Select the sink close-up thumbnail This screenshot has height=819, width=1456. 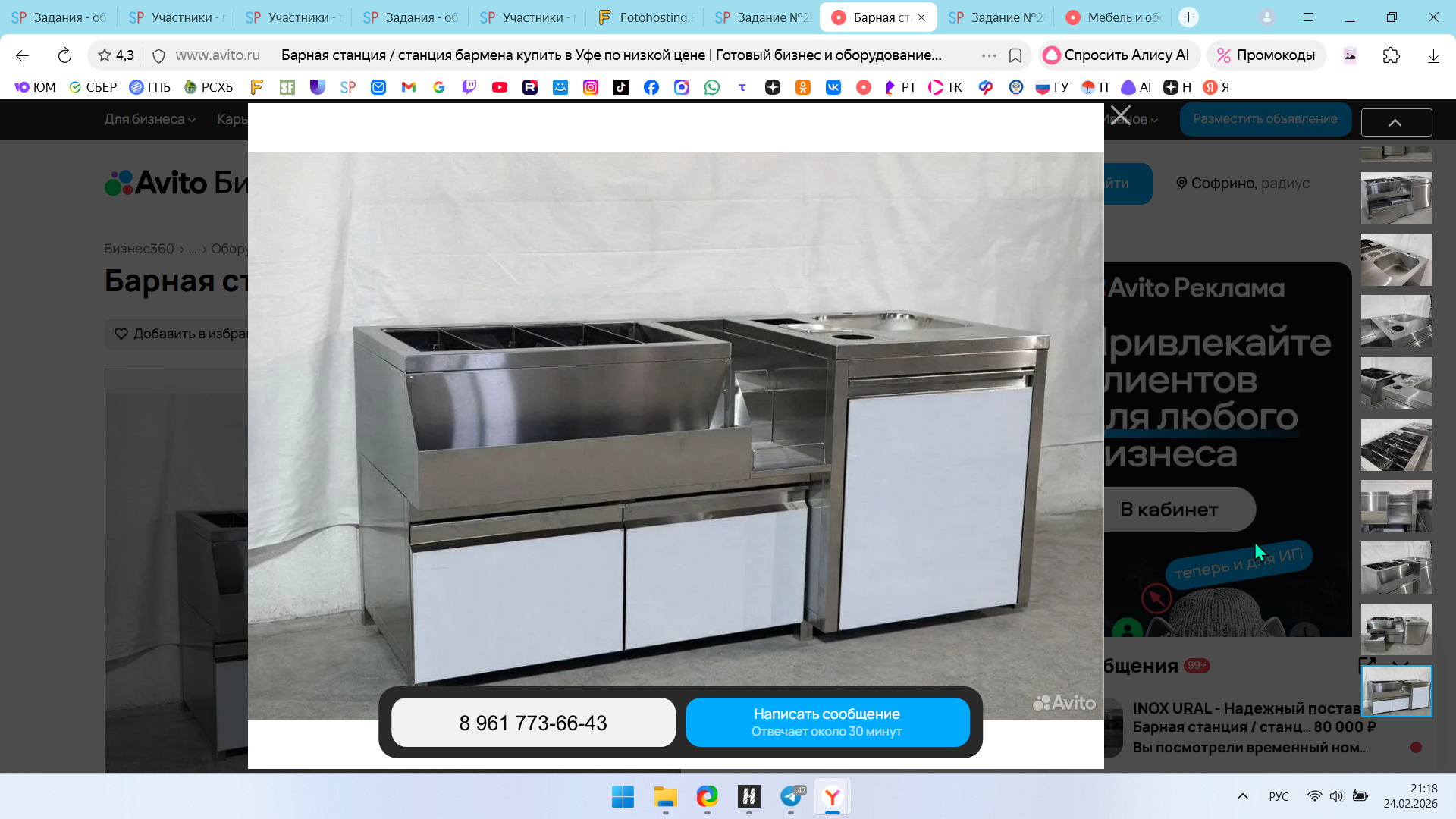pos(1396,260)
